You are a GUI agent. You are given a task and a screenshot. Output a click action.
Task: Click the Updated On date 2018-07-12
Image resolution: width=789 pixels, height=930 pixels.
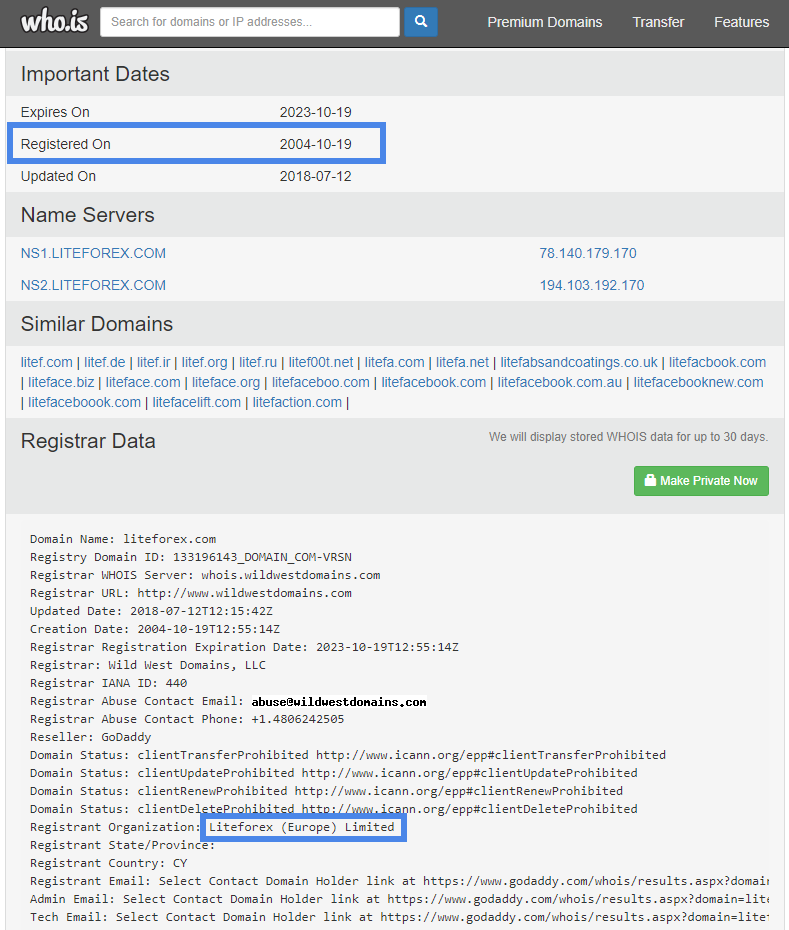point(316,176)
